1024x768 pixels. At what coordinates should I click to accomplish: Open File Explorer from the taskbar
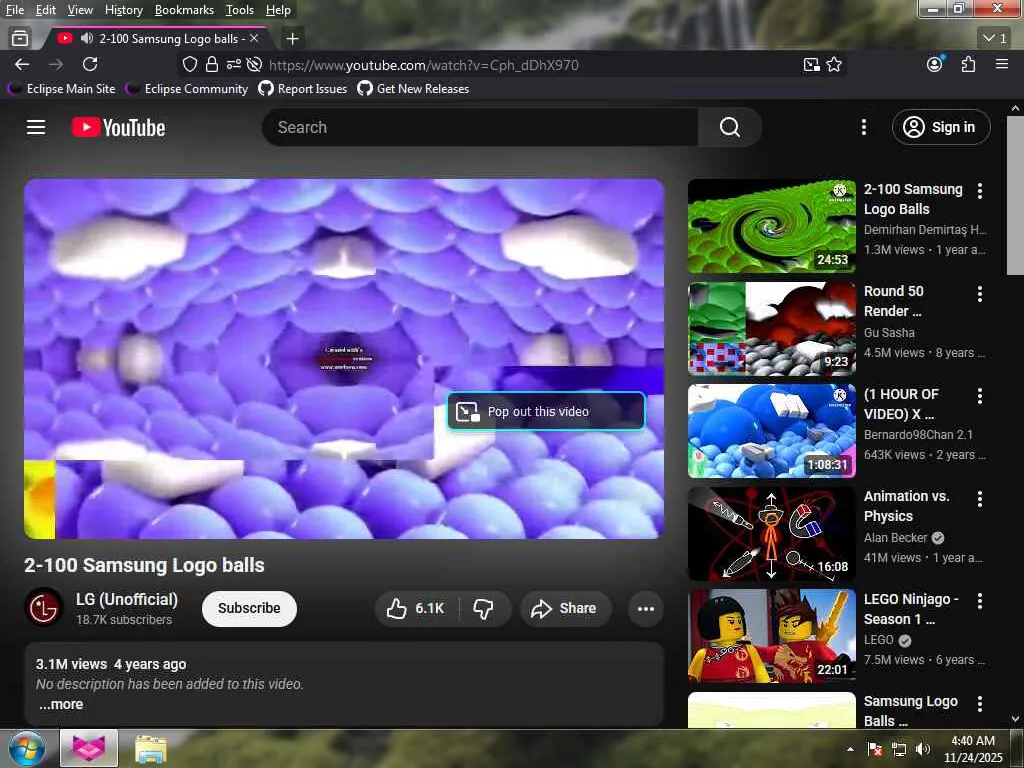[151, 749]
